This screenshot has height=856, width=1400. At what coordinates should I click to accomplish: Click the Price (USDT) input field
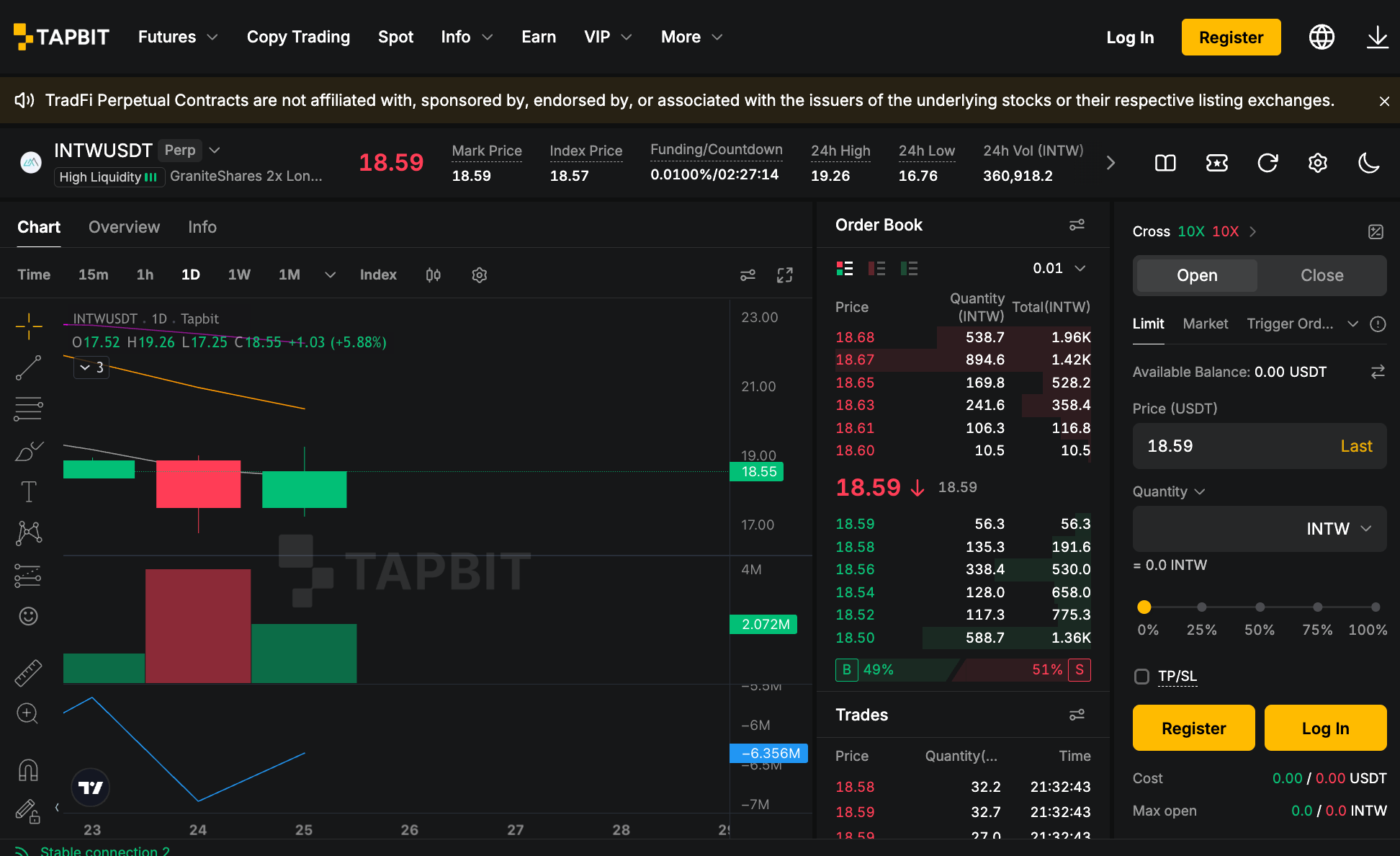click(1259, 446)
